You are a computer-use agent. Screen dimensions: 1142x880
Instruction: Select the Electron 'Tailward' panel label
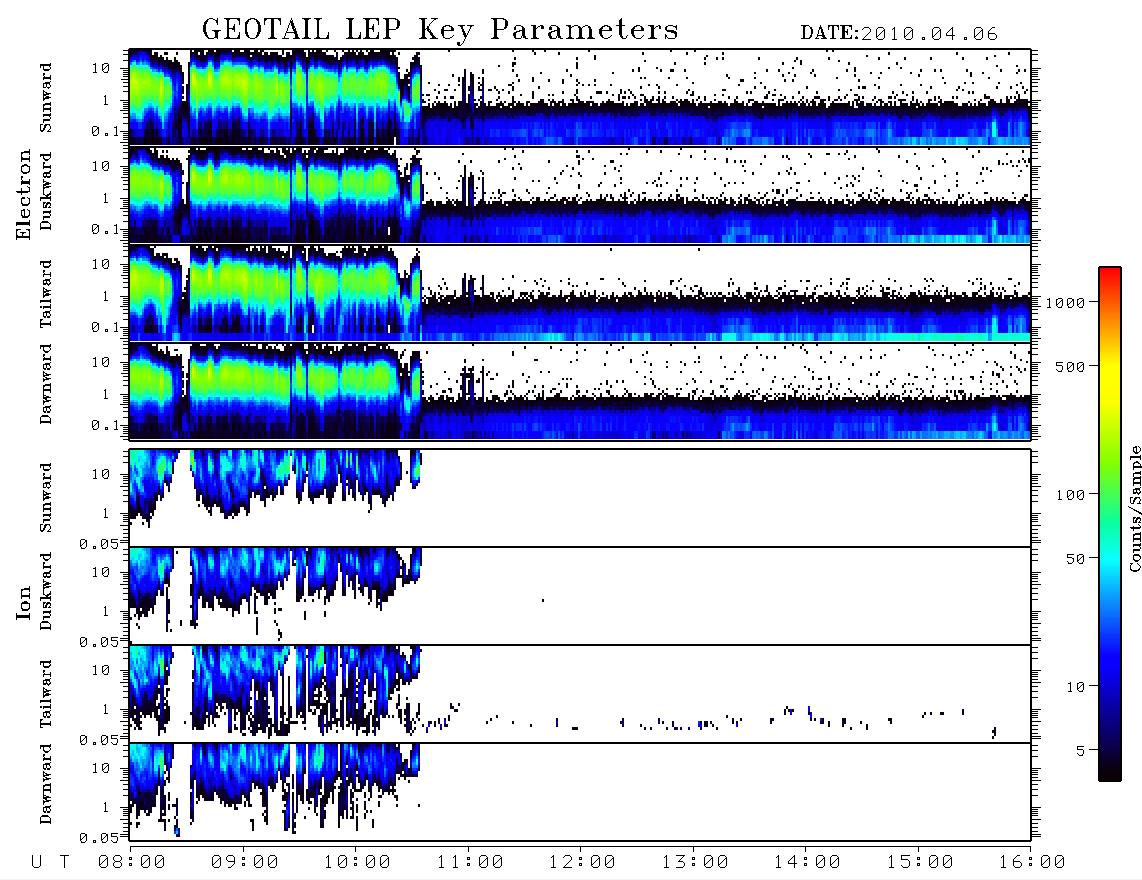(x=46, y=294)
